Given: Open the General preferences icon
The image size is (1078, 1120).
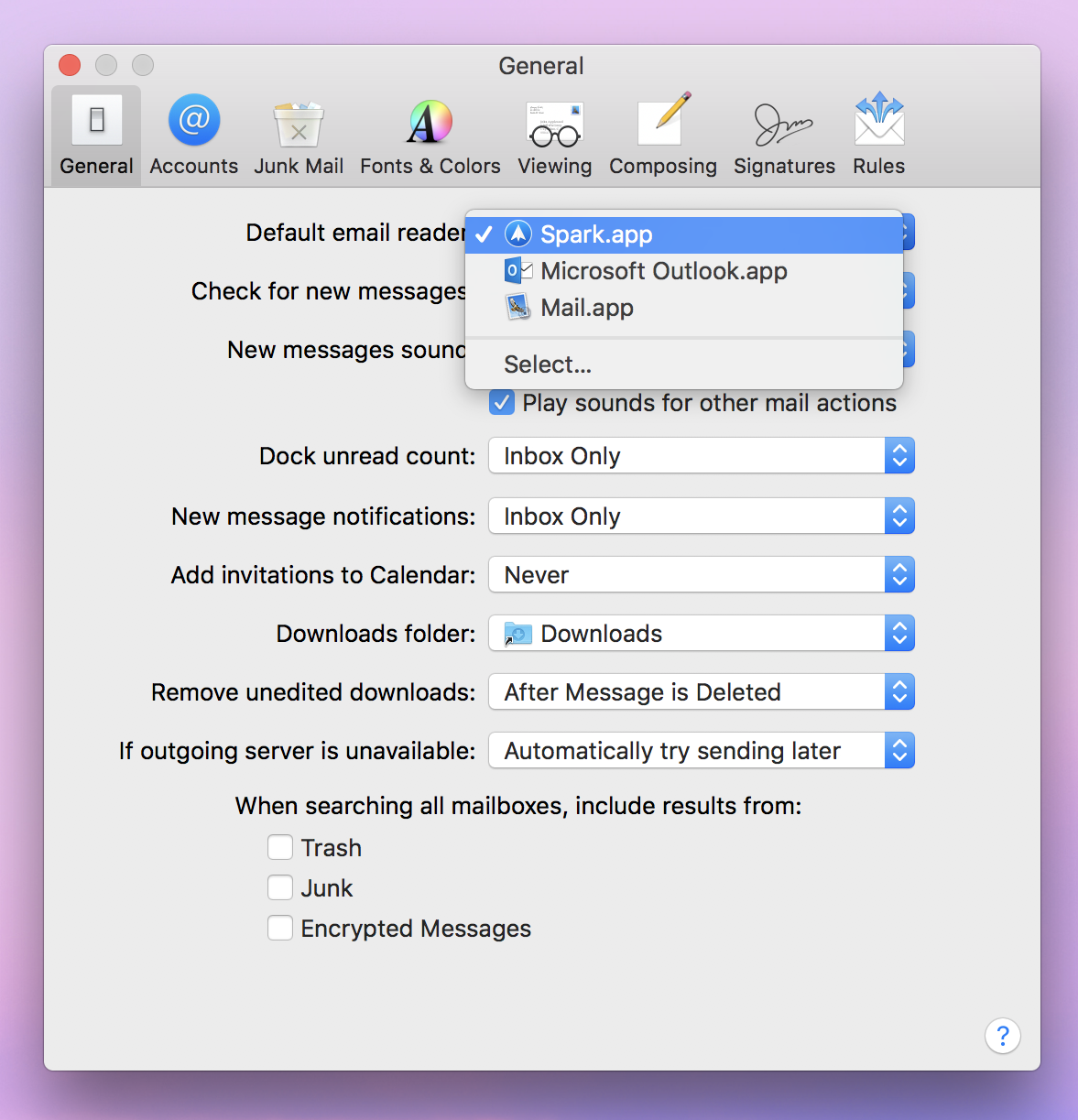Looking at the screenshot, I should tap(96, 136).
